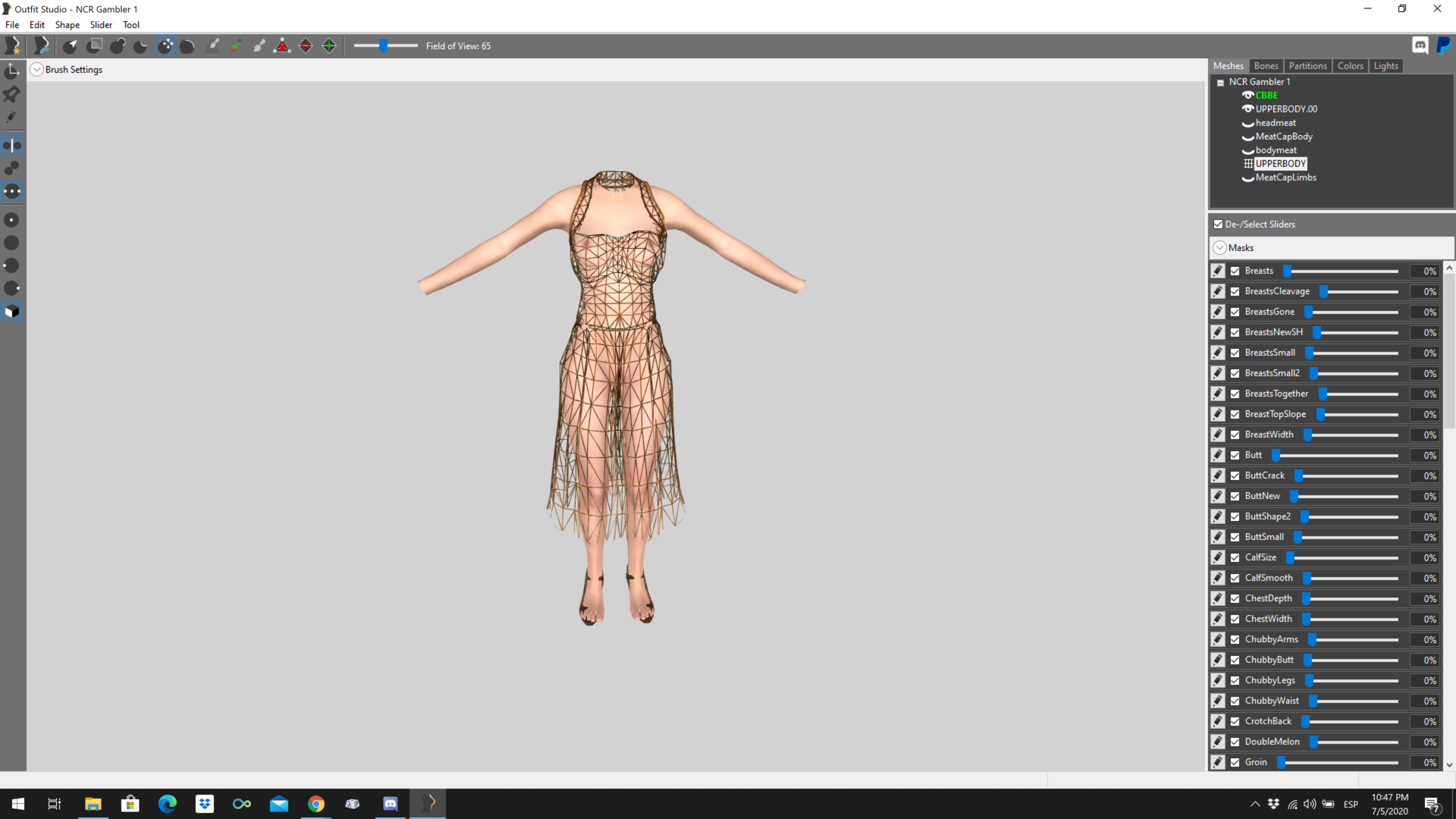This screenshot has height=819, width=1456.
Task: Toggle connected-only editing mode
Action: click(12, 168)
